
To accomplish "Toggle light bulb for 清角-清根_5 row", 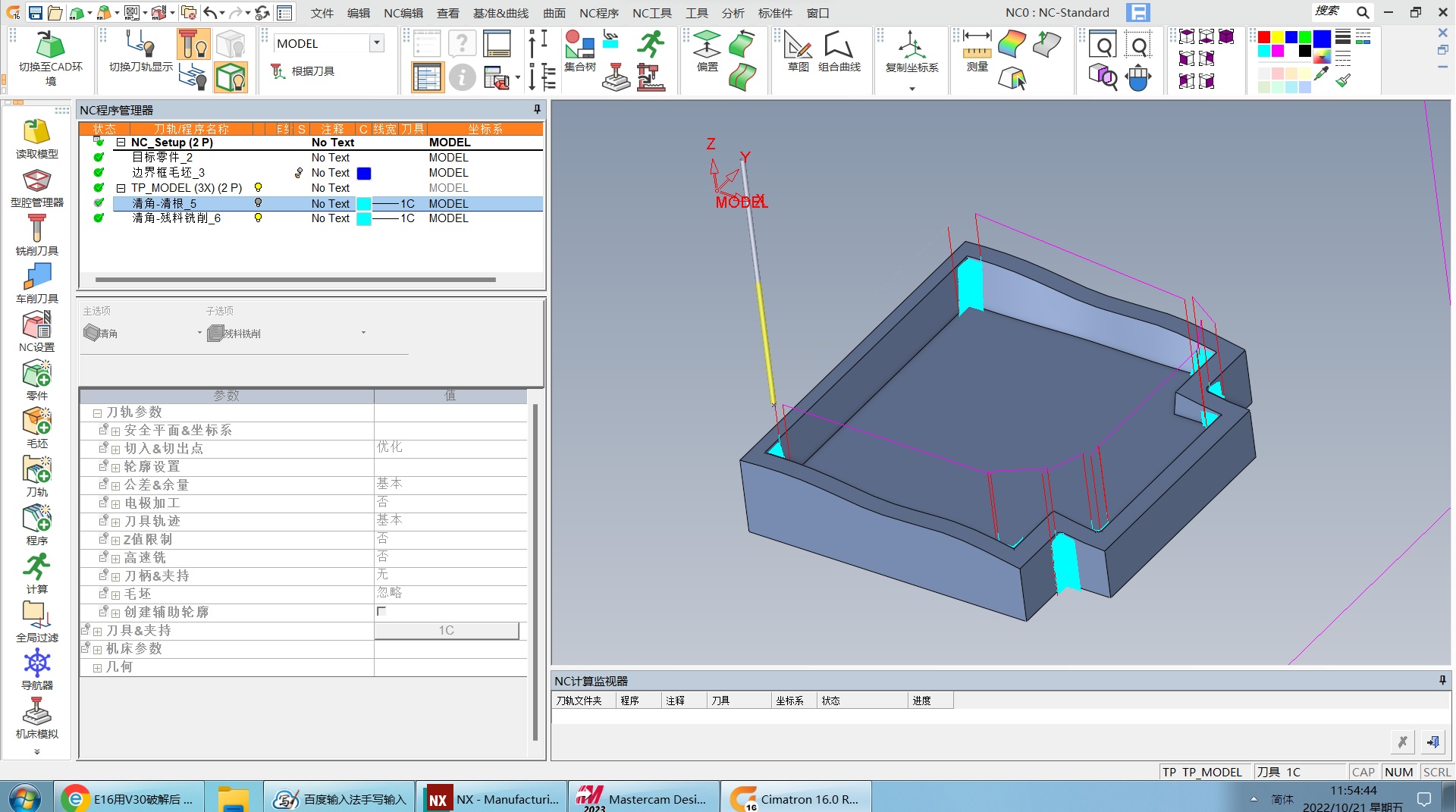I will (x=258, y=203).
